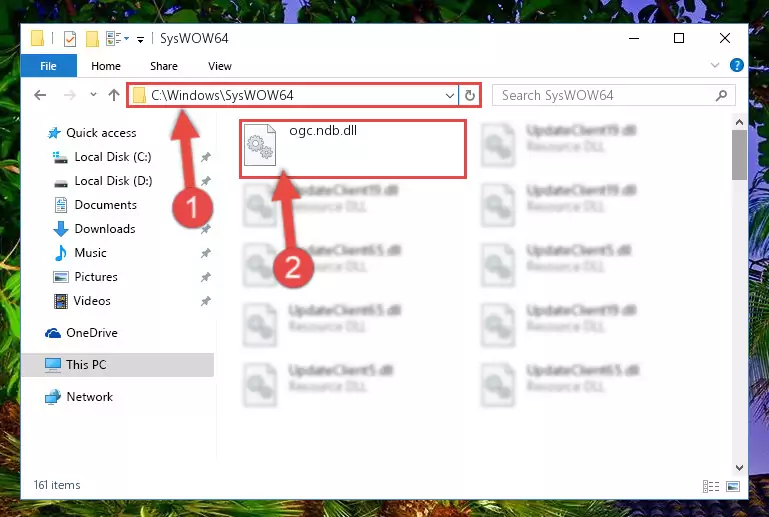The height and width of the screenshot is (517, 769).
Task: Click the Quick access star icon
Action: (54, 133)
